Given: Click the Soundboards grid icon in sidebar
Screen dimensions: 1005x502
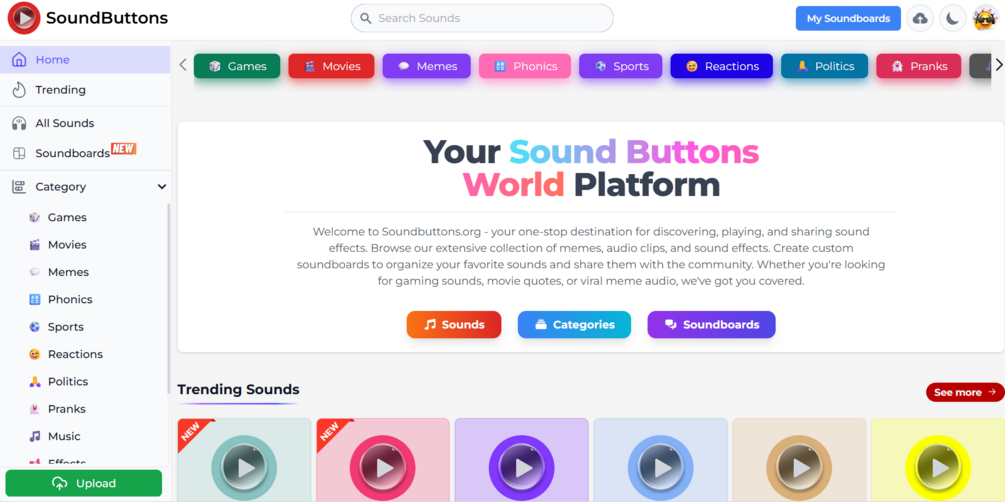Looking at the screenshot, I should click(x=19, y=153).
